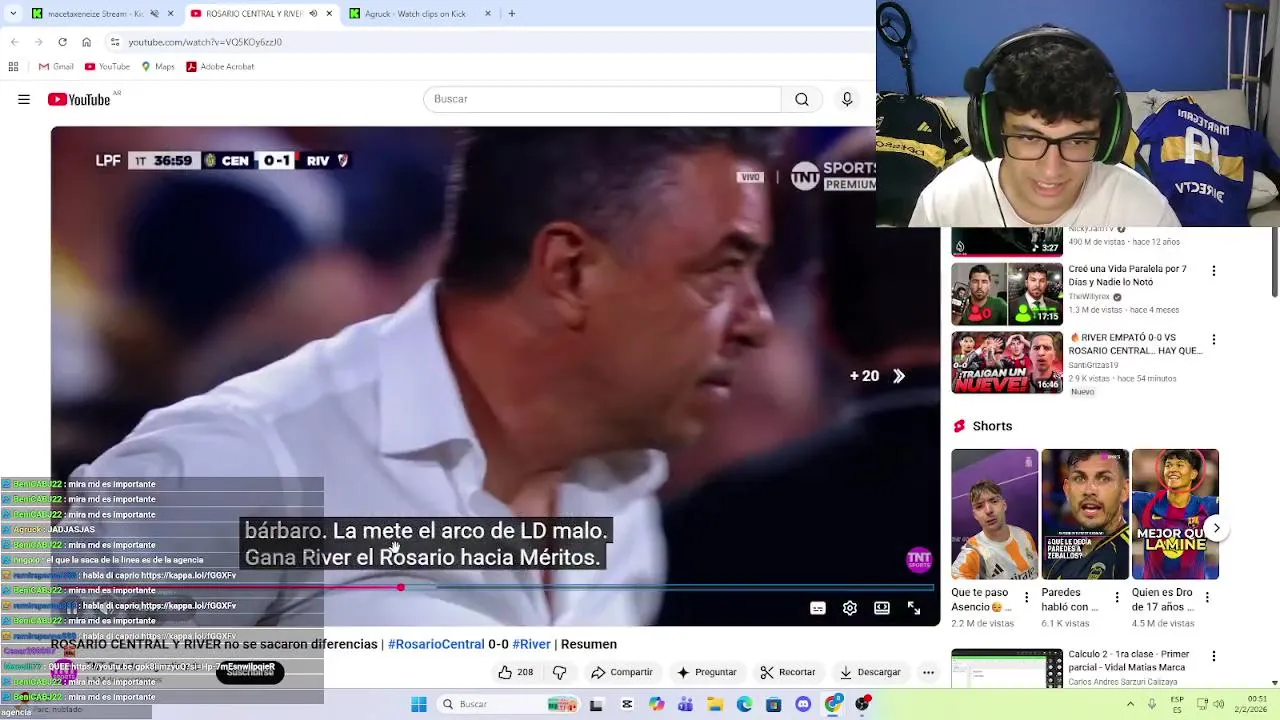Open 'RIVER EMPATÓ 0-0' video thumbnail
1280x720 pixels.
1007,362
